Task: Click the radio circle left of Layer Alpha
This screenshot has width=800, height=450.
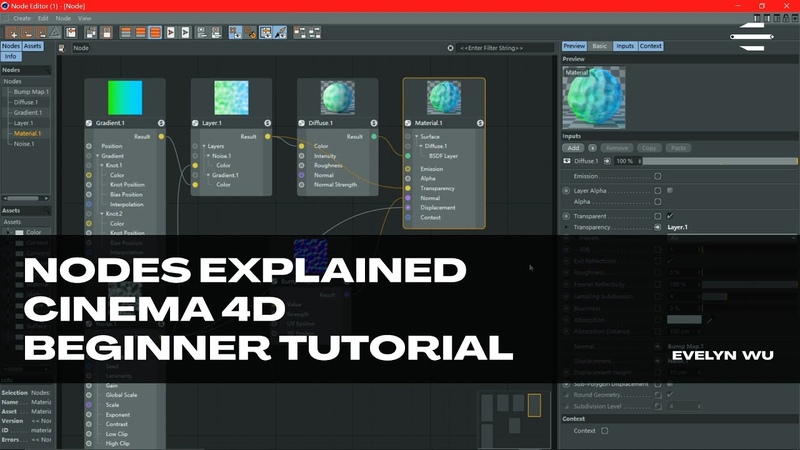Action: coord(566,191)
